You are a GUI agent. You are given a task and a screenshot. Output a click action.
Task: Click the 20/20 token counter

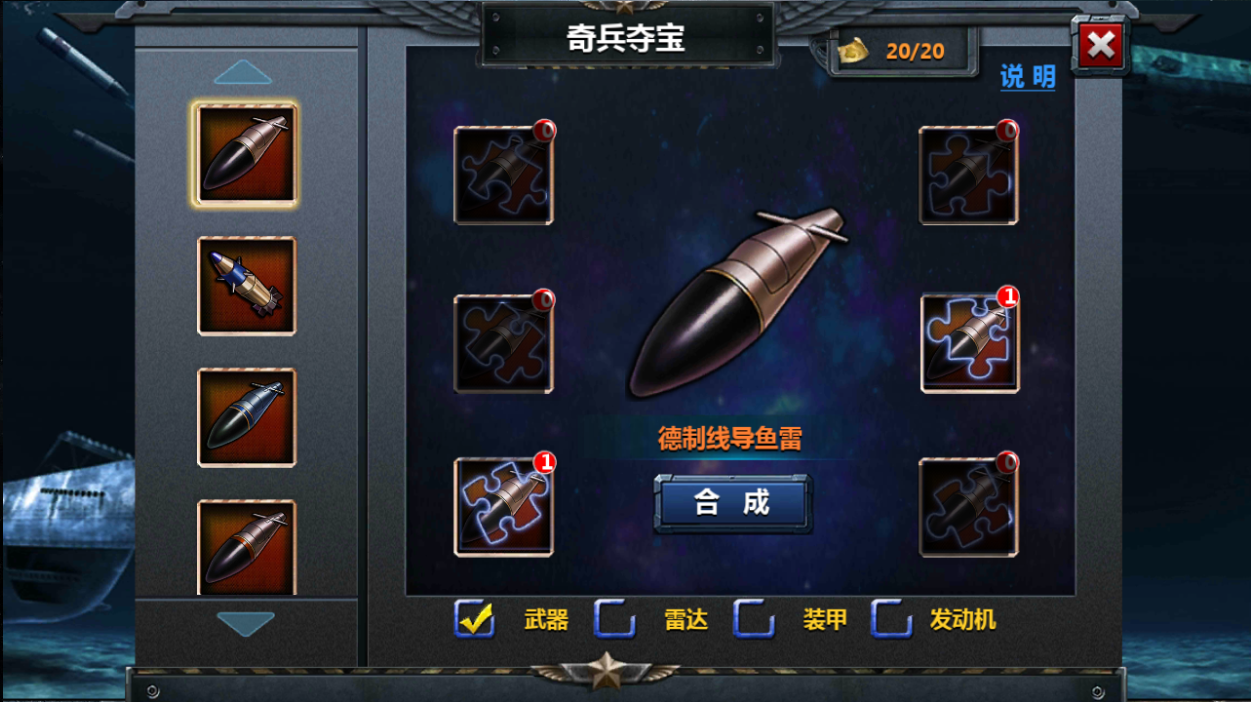tap(903, 50)
